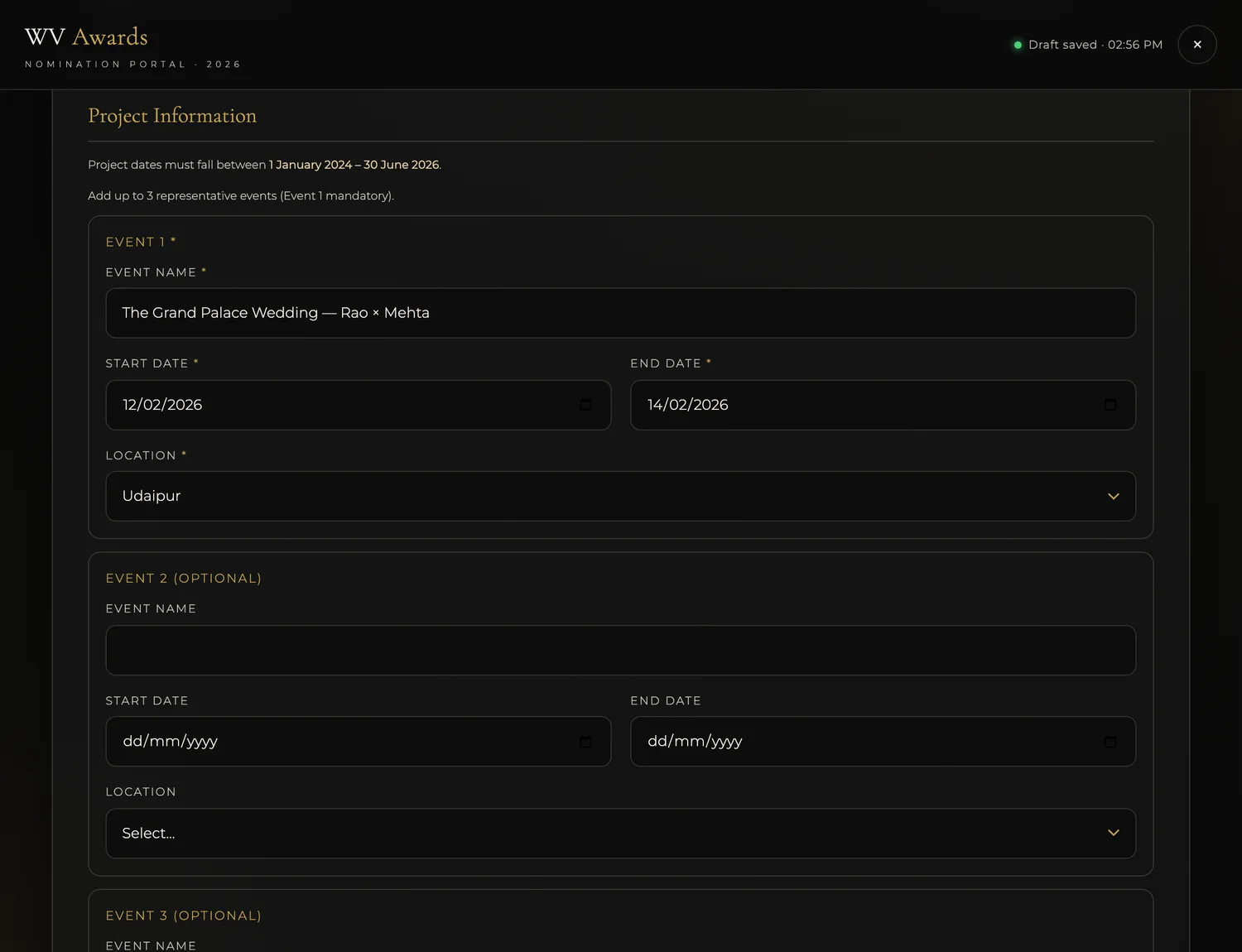Click the LOCATION label under Event 2

click(x=141, y=792)
